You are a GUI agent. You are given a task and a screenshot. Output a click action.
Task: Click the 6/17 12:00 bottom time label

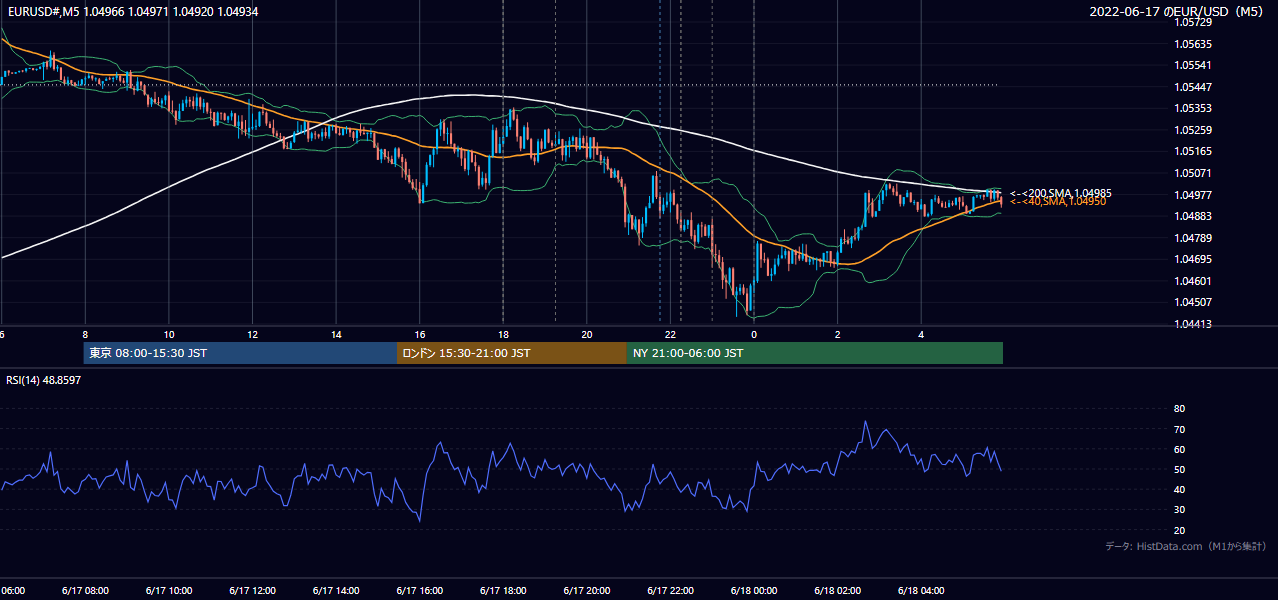252,590
